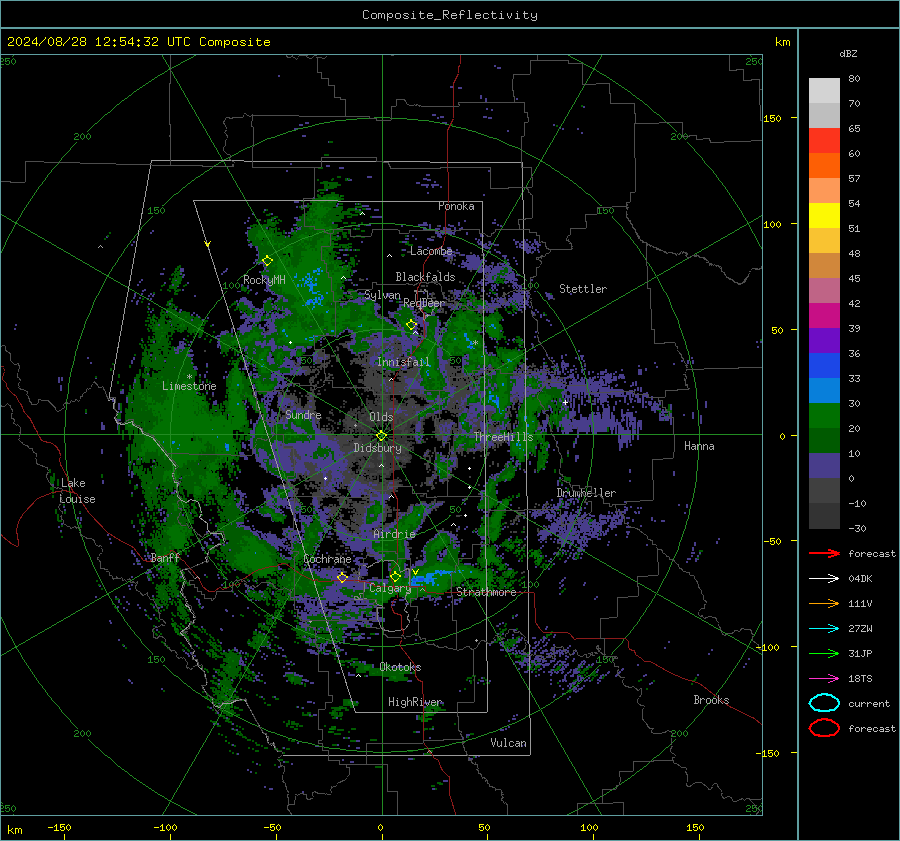Click the white plus marker west of Hanna
The height and width of the screenshot is (841, 900).
click(x=565, y=402)
